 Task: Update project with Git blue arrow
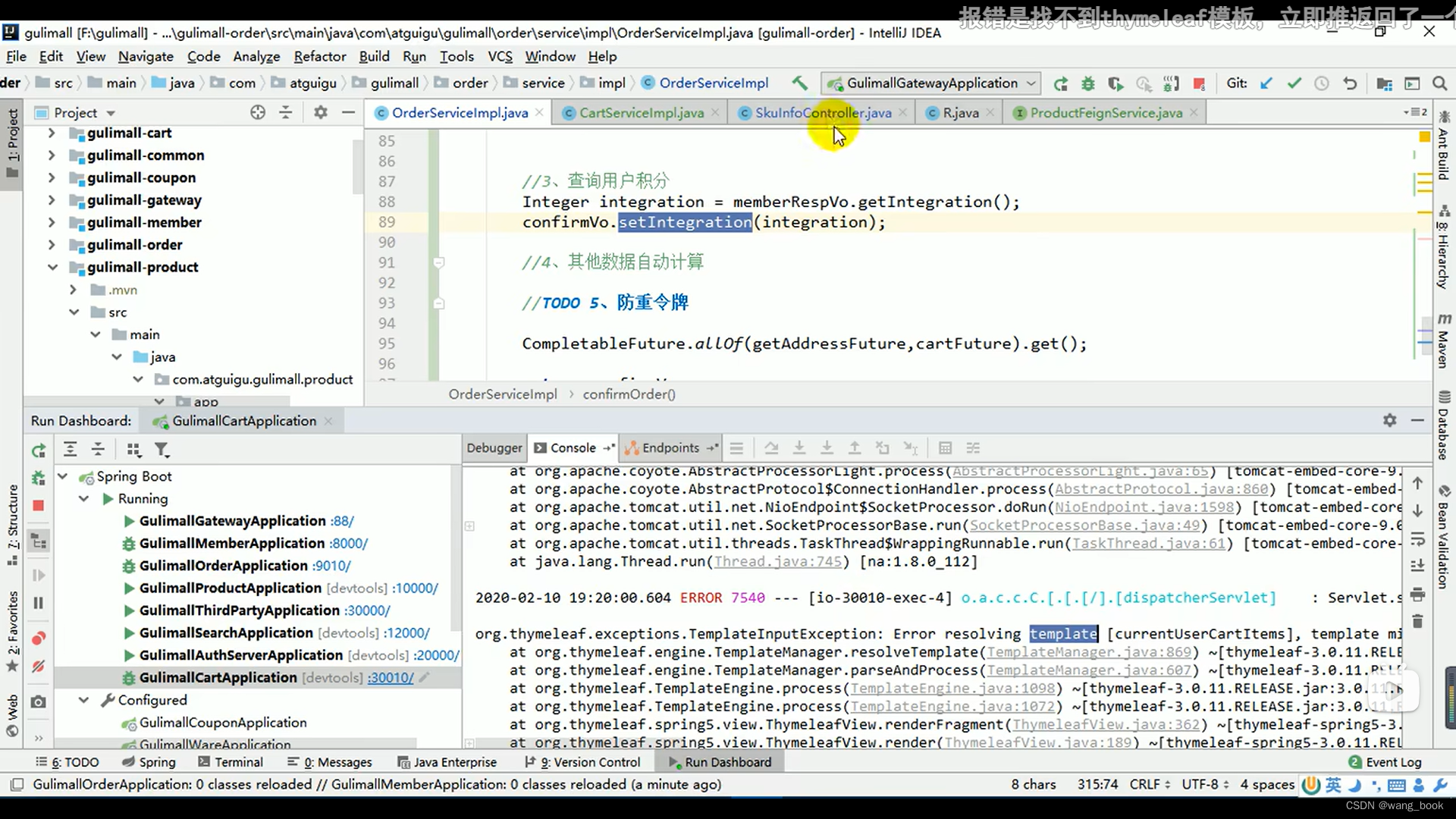coord(1266,83)
